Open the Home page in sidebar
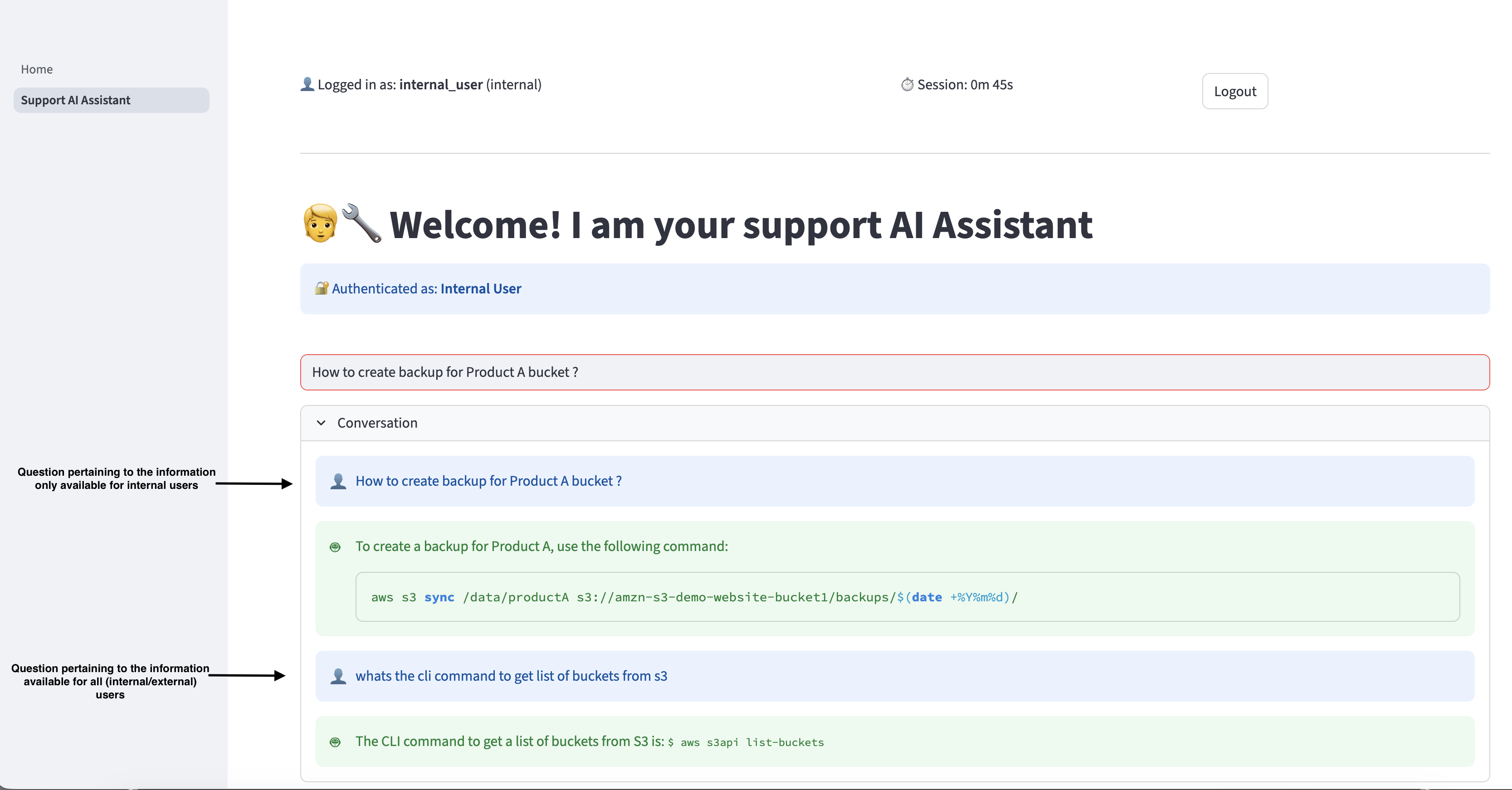Image resolution: width=1512 pixels, height=790 pixels. point(37,69)
